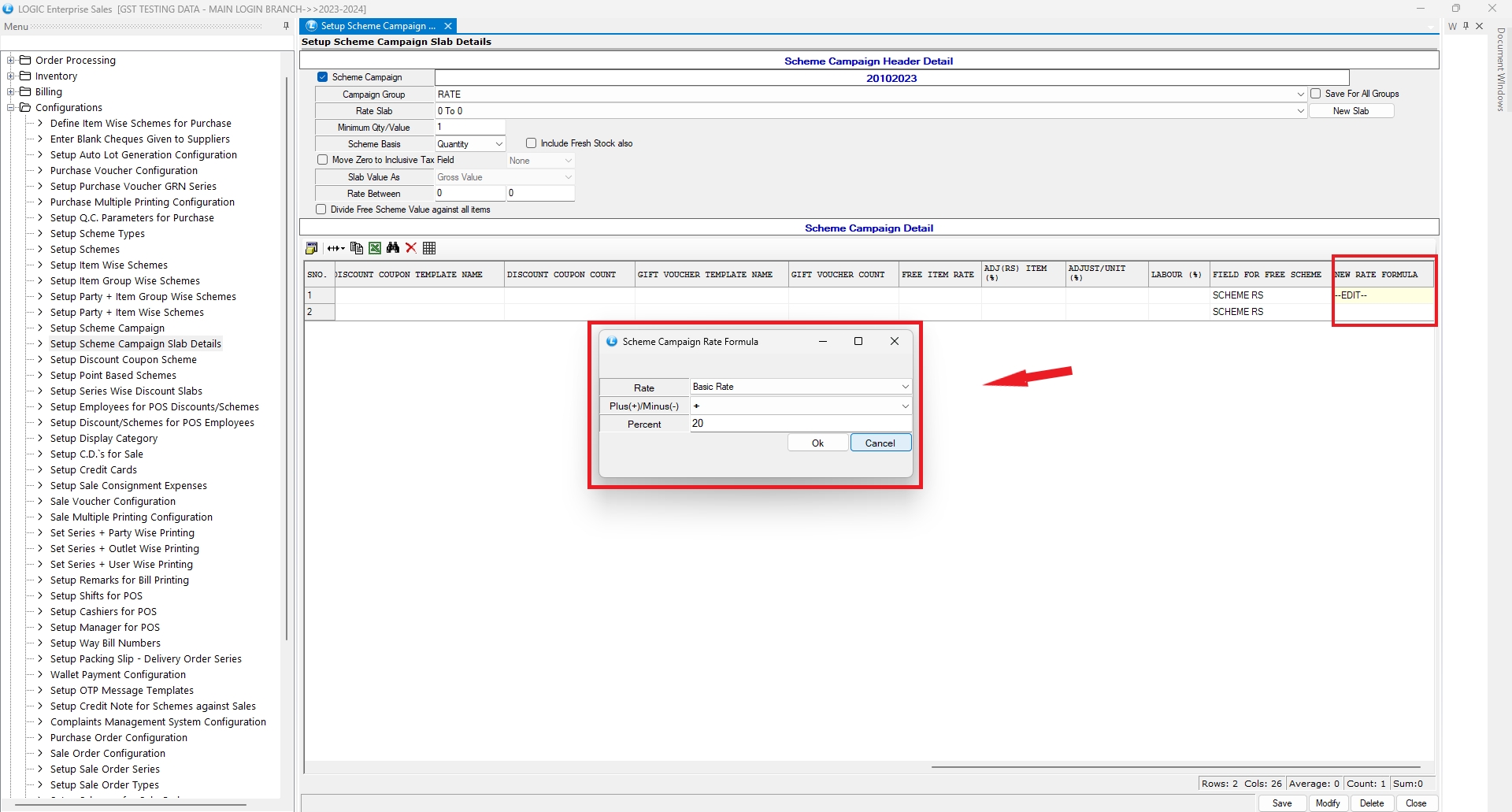The image size is (1512, 812).
Task: Uncheck the Scheme Campaign checkbox
Action: point(322,77)
